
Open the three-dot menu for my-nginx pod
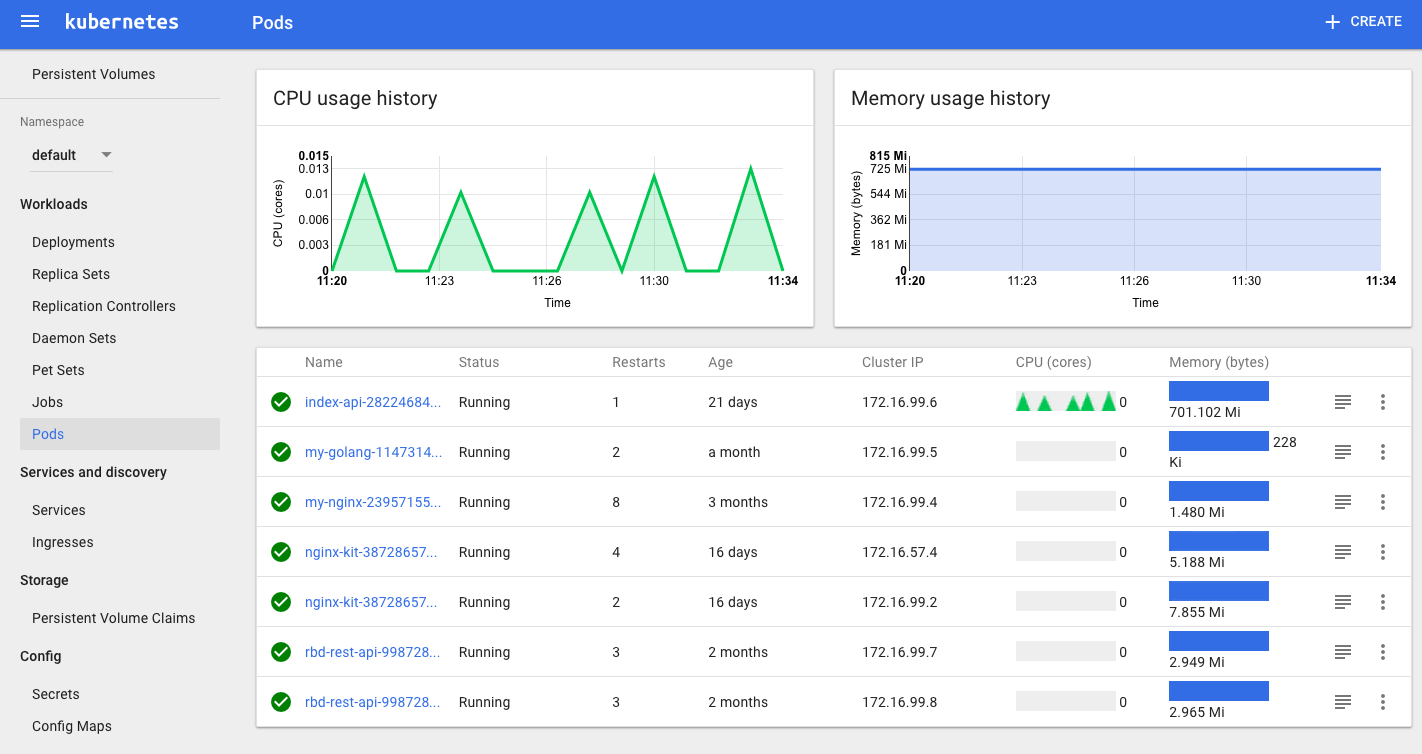tap(1383, 502)
